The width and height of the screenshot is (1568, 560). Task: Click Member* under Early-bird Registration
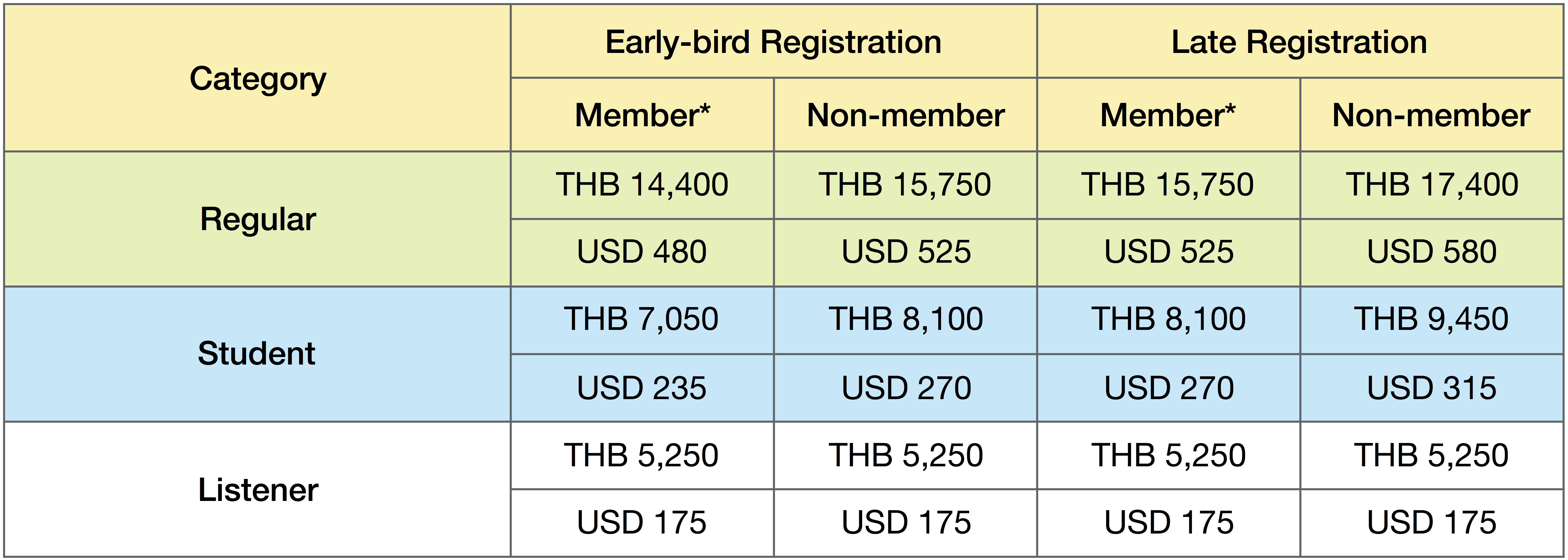[642, 115]
